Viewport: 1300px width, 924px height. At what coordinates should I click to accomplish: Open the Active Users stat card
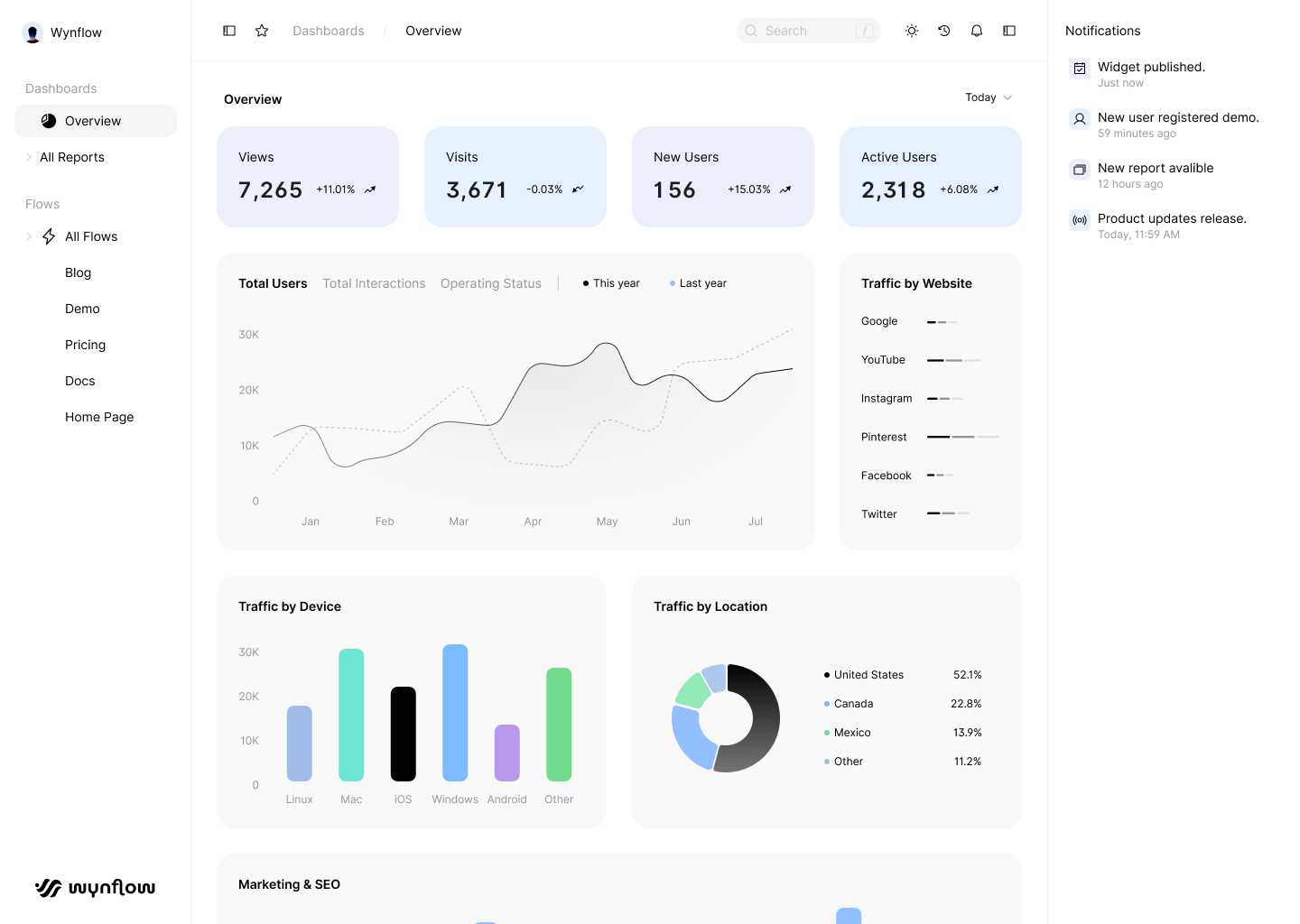coord(931,177)
